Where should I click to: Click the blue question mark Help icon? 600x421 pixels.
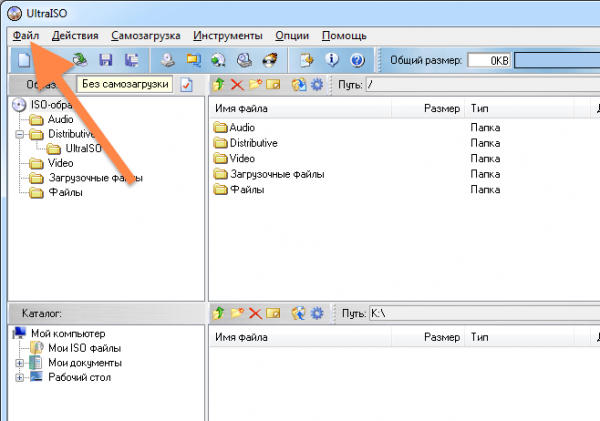[x=357, y=60]
